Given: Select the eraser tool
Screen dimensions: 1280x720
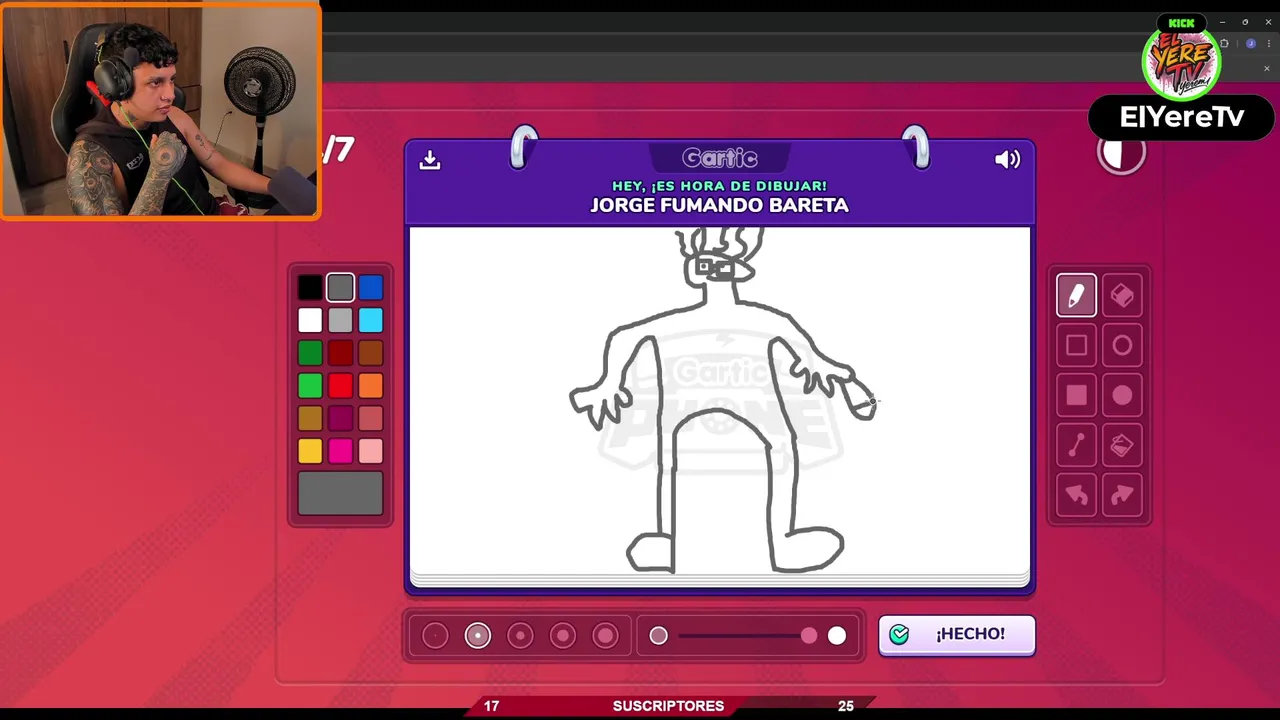Looking at the screenshot, I should coord(1122,295).
